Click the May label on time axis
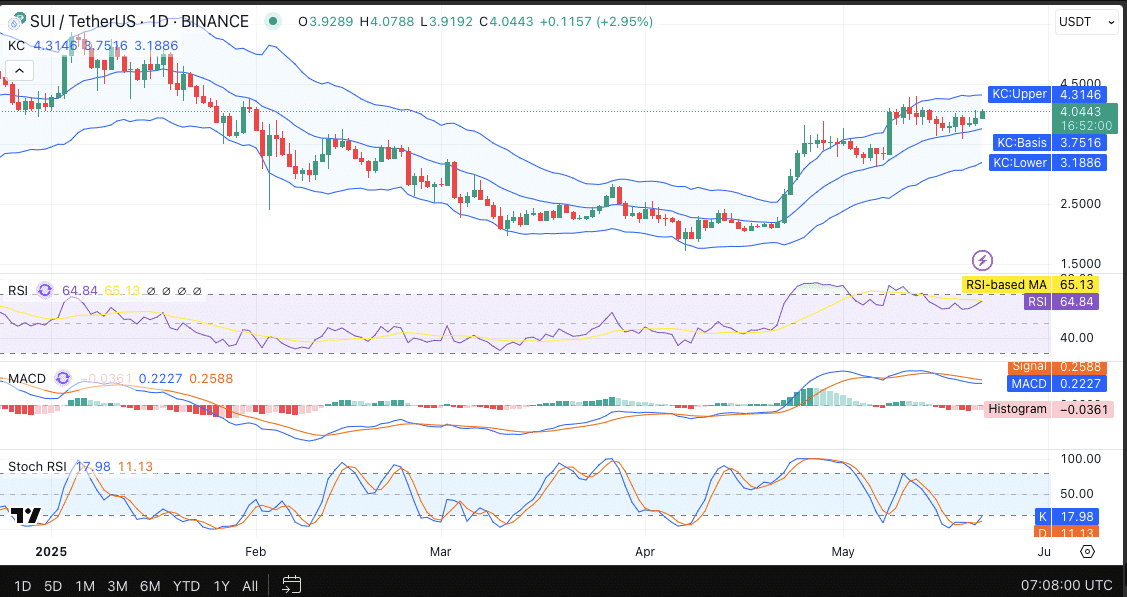Screen dimensions: 1127x597 coord(842,552)
